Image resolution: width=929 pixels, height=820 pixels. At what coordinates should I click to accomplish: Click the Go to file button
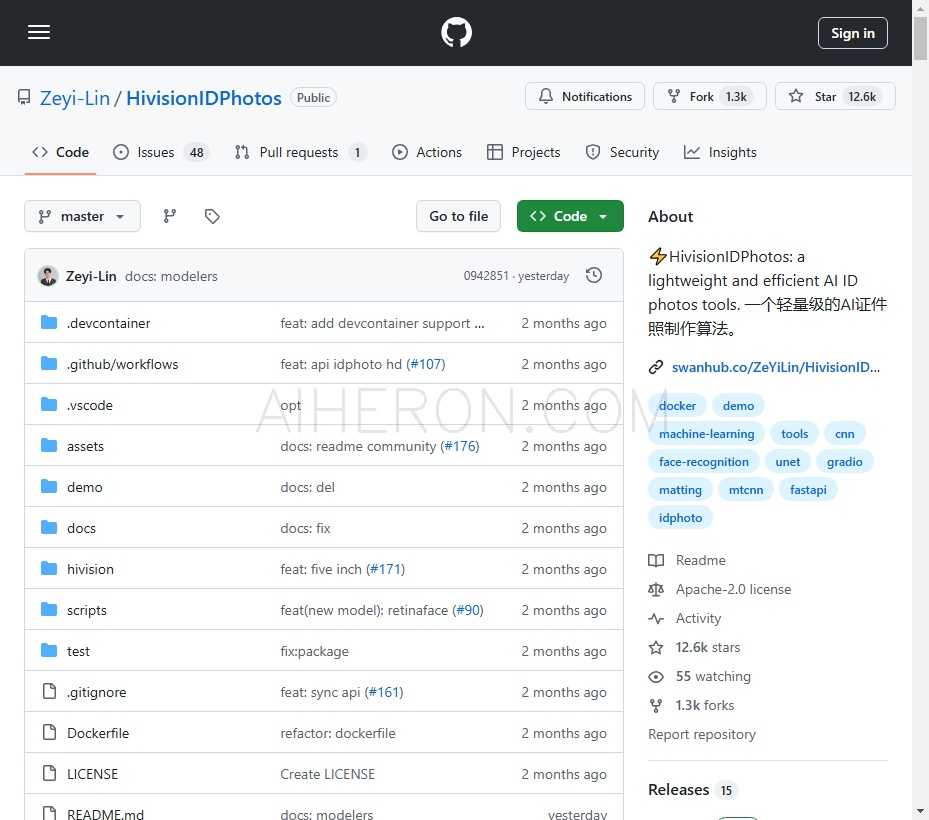[x=459, y=216]
